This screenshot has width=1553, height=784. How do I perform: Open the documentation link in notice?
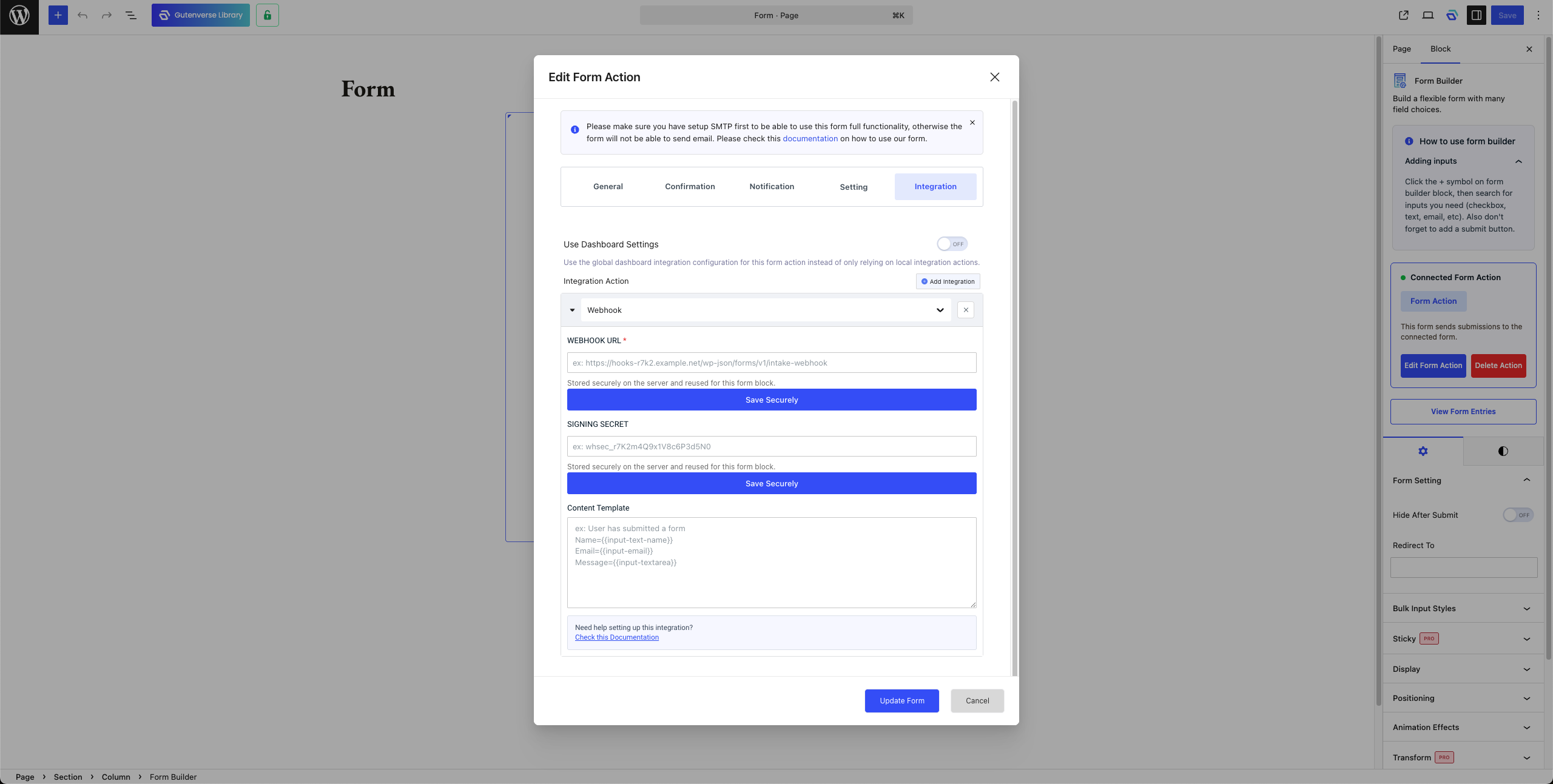tap(810, 139)
